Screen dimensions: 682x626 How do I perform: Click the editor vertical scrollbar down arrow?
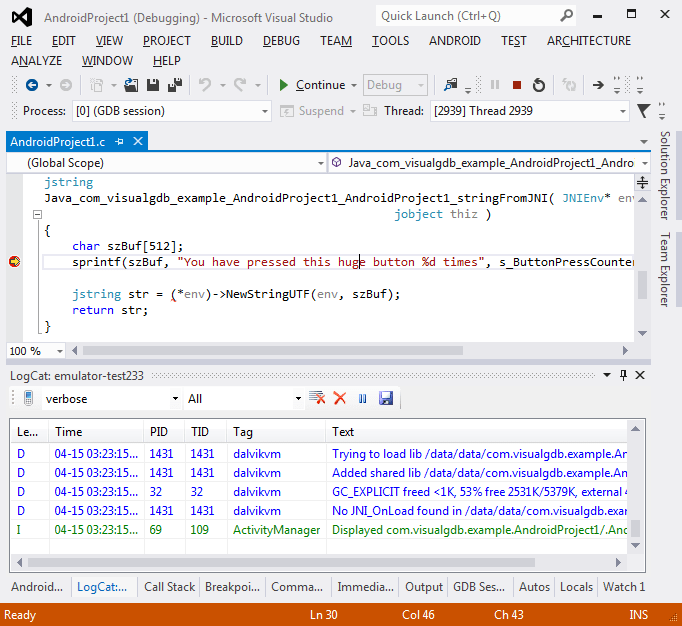click(642, 333)
